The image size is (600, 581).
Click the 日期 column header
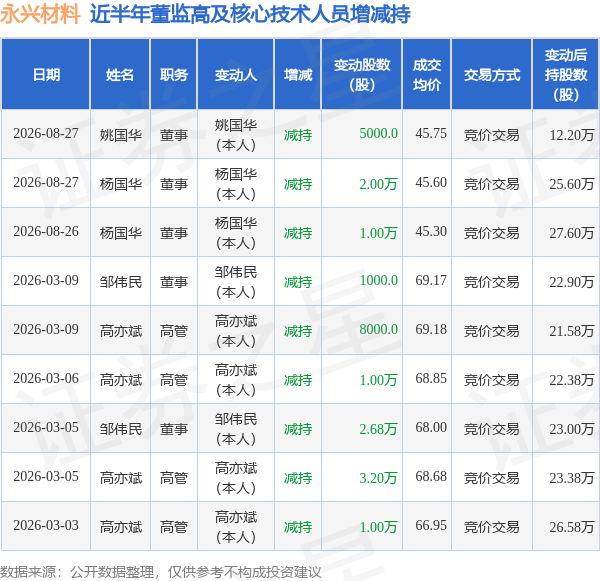pos(46,74)
